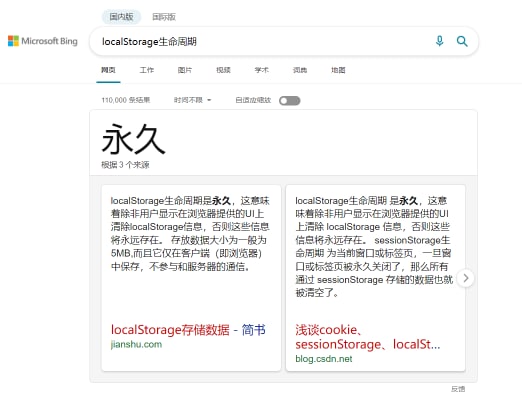Select the 国内版 tab
The height and width of the screenshot is (399, 522).
pos(121,17)
